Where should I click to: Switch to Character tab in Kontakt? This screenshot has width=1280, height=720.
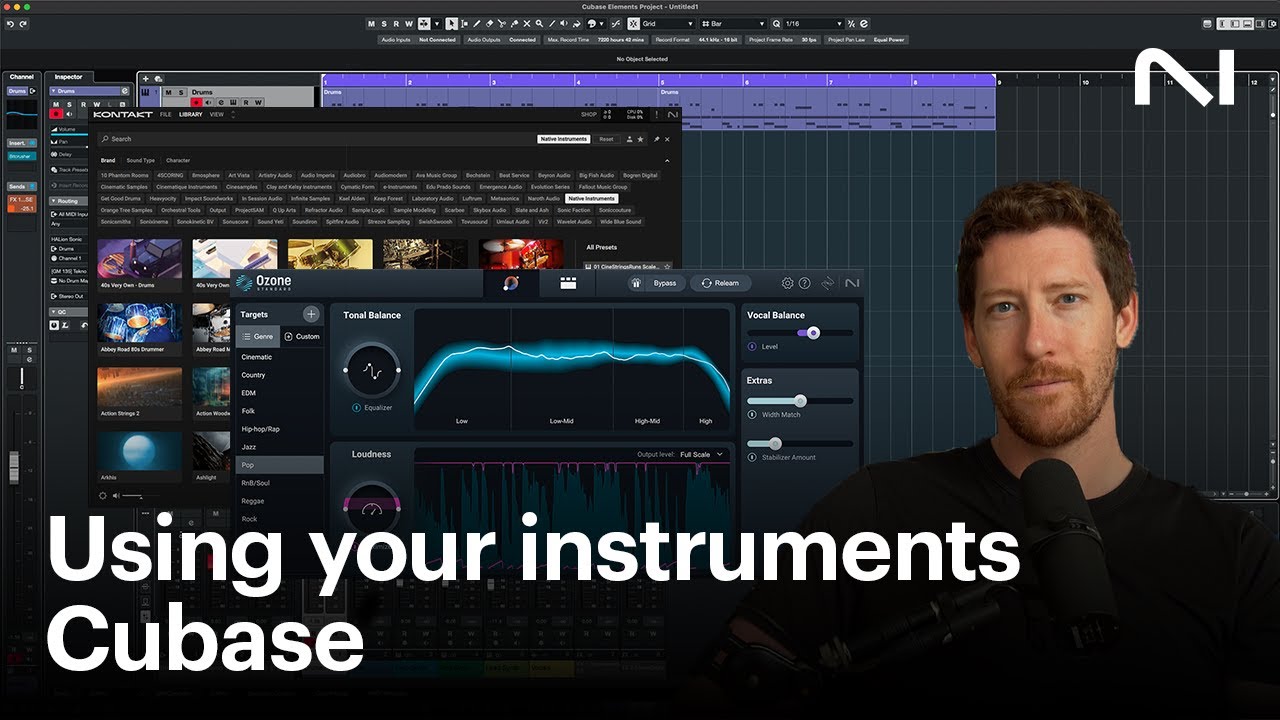(x=178, y=160)
